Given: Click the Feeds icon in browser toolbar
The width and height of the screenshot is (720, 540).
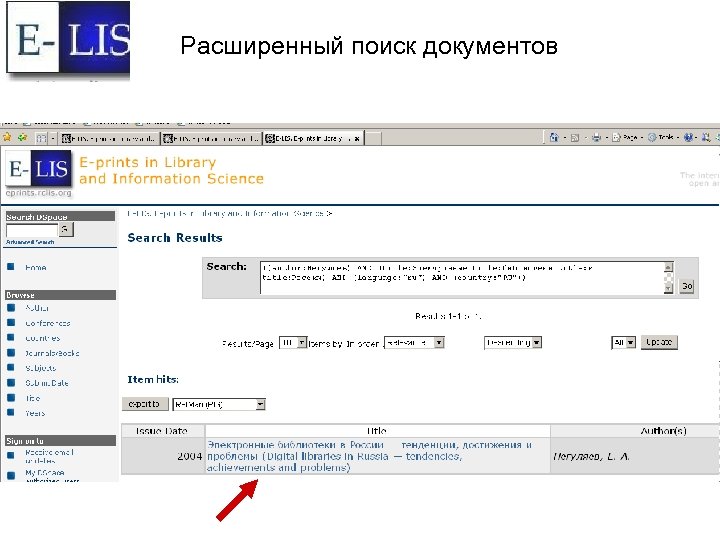Looking at the screenshot, I should click(x=574, y=137).
